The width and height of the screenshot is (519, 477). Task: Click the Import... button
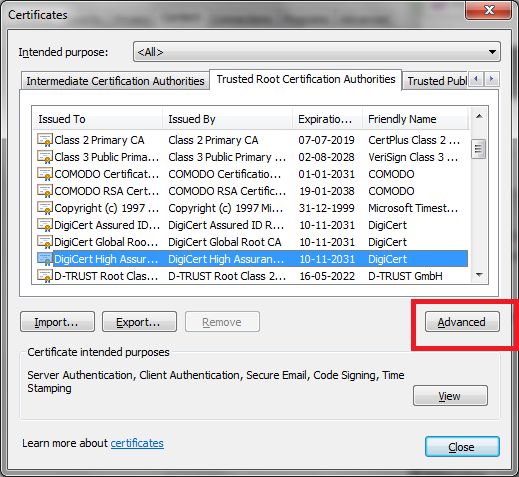57,322
